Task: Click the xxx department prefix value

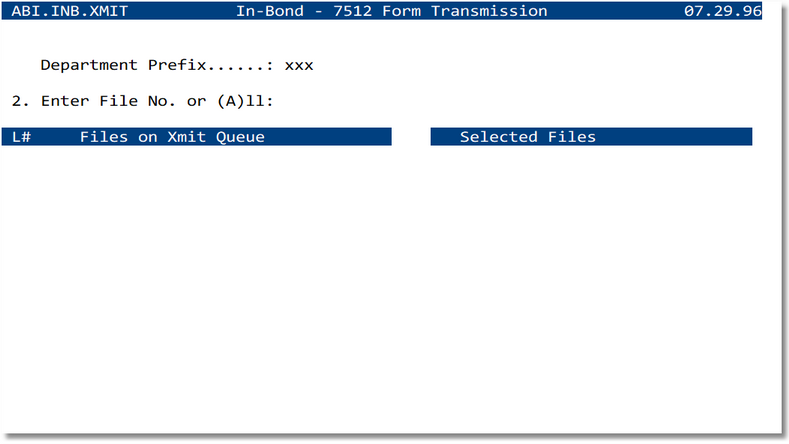Action: click(299, 65)
